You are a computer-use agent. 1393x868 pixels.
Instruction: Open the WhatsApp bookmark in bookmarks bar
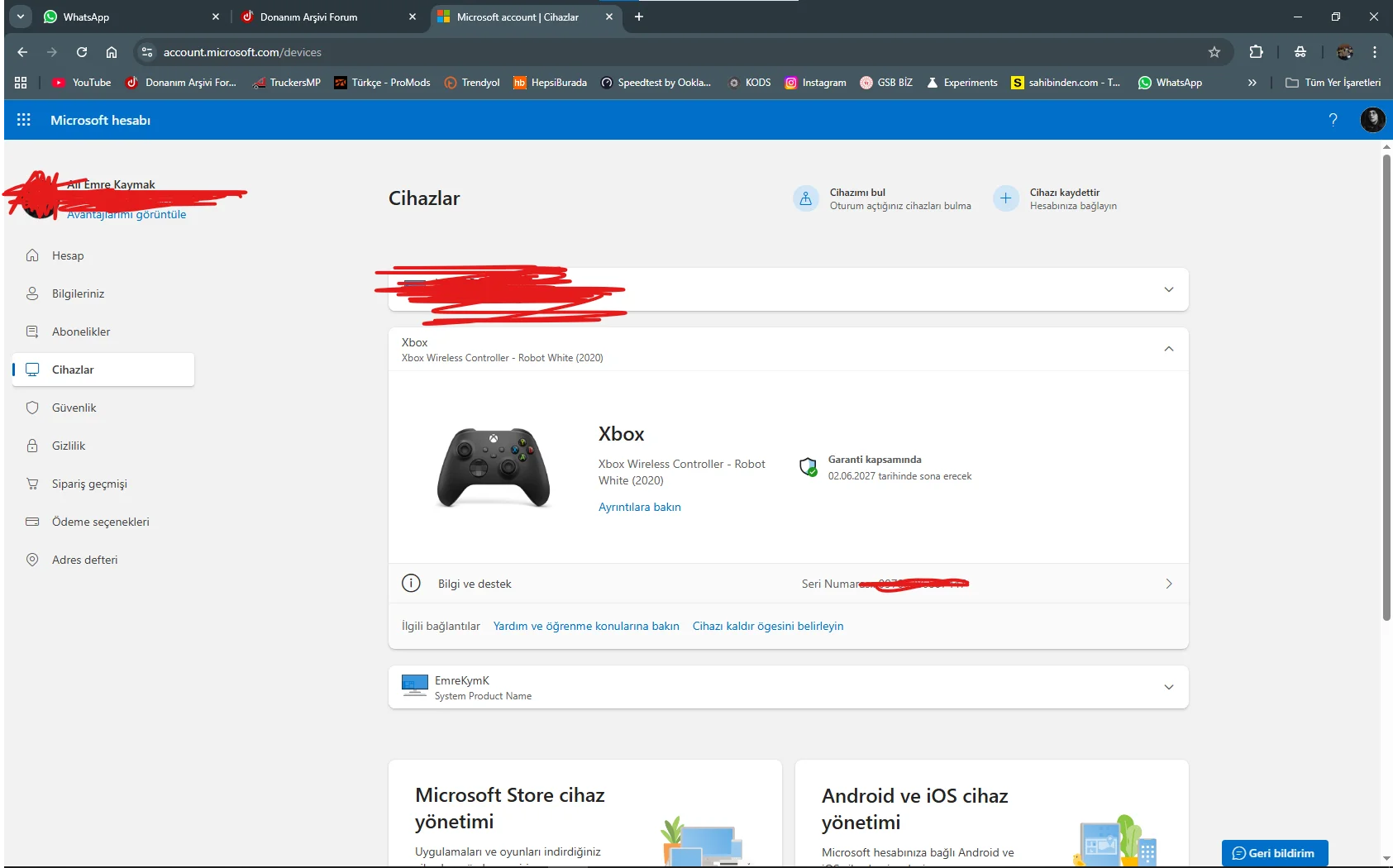[x=1170, y=83]
